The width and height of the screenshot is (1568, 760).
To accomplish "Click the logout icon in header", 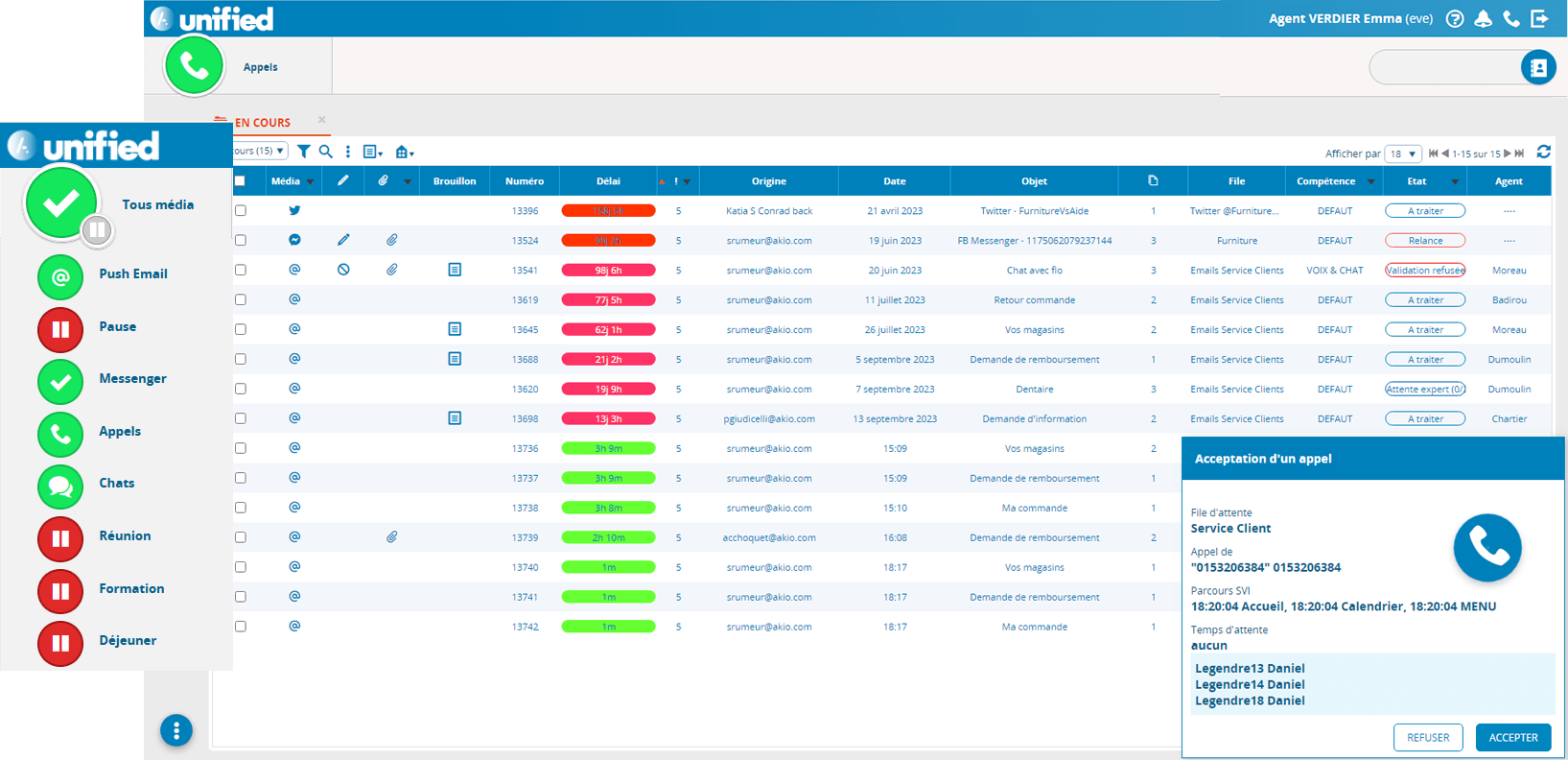I will 1540,18.
